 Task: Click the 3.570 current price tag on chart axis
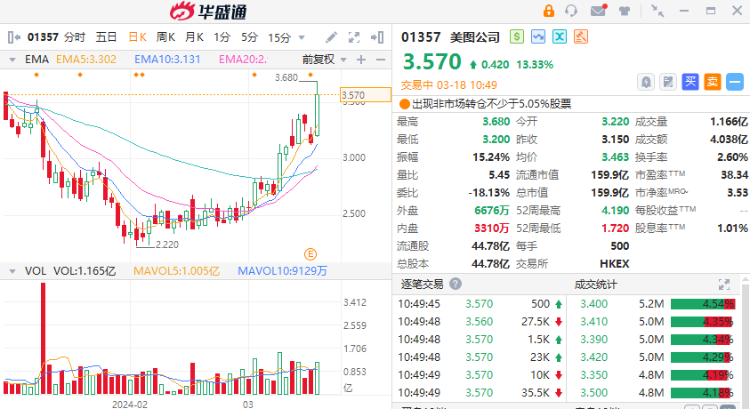tap(365, 95)
